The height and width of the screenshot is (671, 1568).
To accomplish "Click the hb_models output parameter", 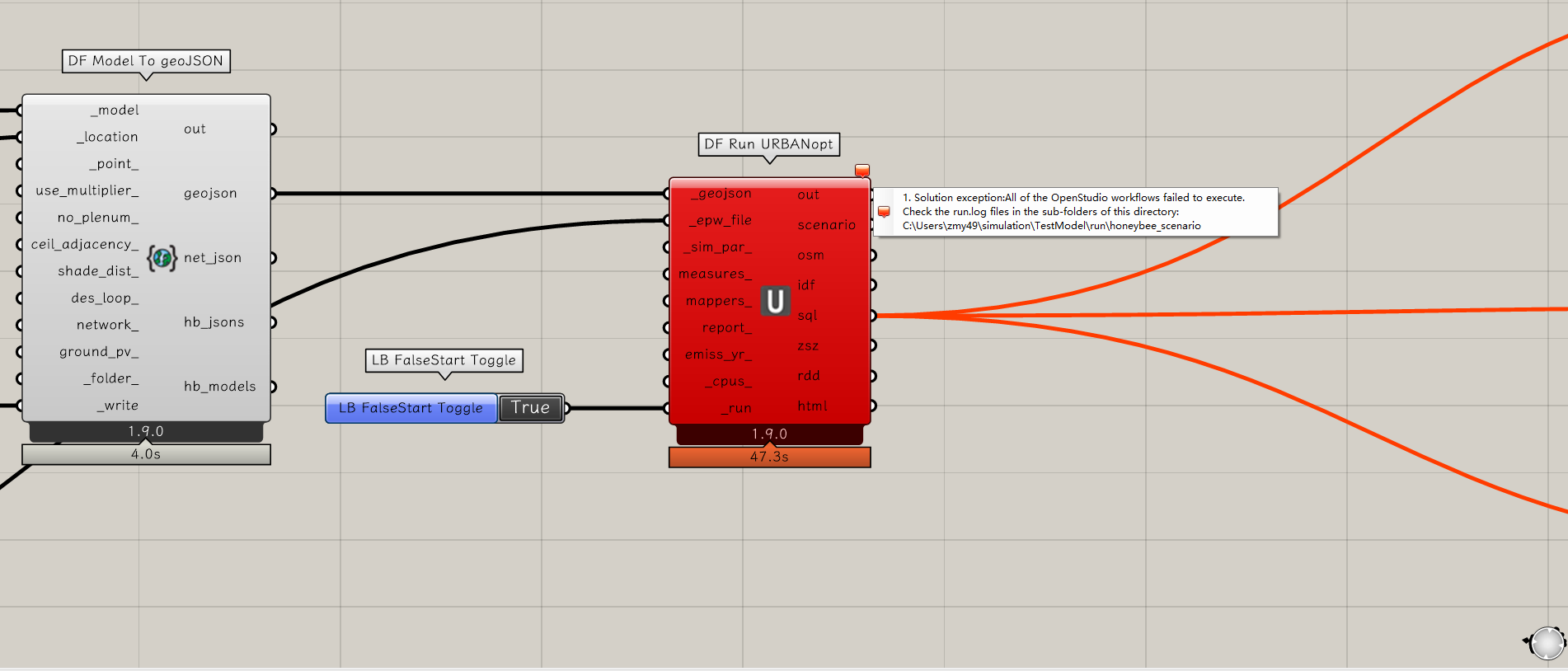I will click(x=219, y=387).
